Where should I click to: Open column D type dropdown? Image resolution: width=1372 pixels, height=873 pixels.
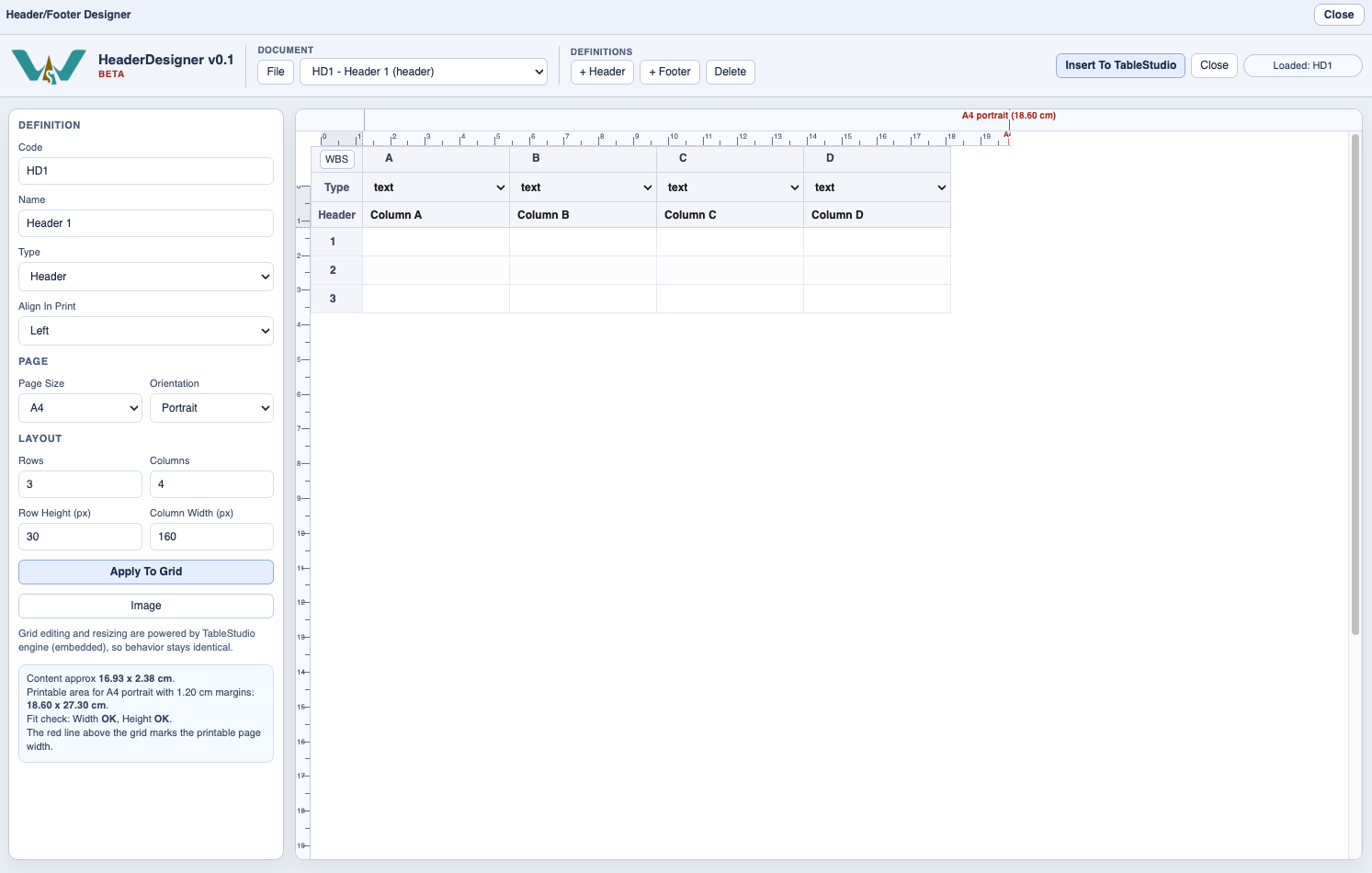879,187
